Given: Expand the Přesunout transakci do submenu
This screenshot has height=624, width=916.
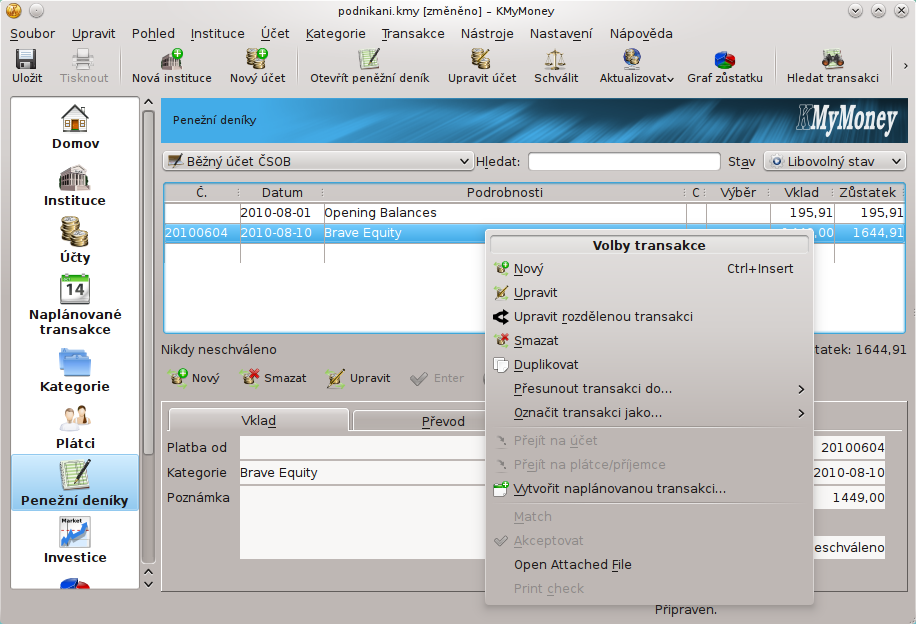Looking at the screenshot, I should pyautogui.click(x=649, y=389).
